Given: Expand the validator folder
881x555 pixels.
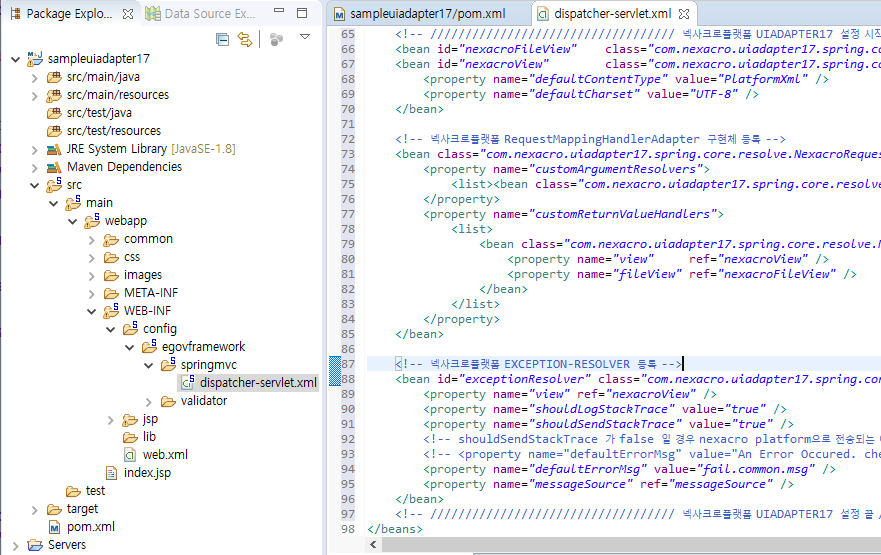Looking at the screenshot, I should (148, 401).
